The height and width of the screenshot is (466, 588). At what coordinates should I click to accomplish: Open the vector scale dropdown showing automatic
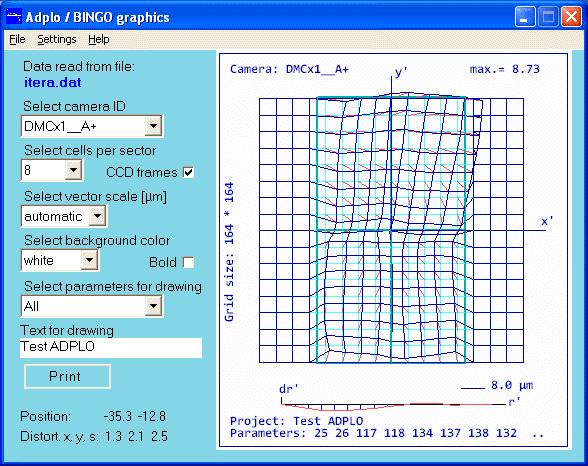click(x=98, y=216)
